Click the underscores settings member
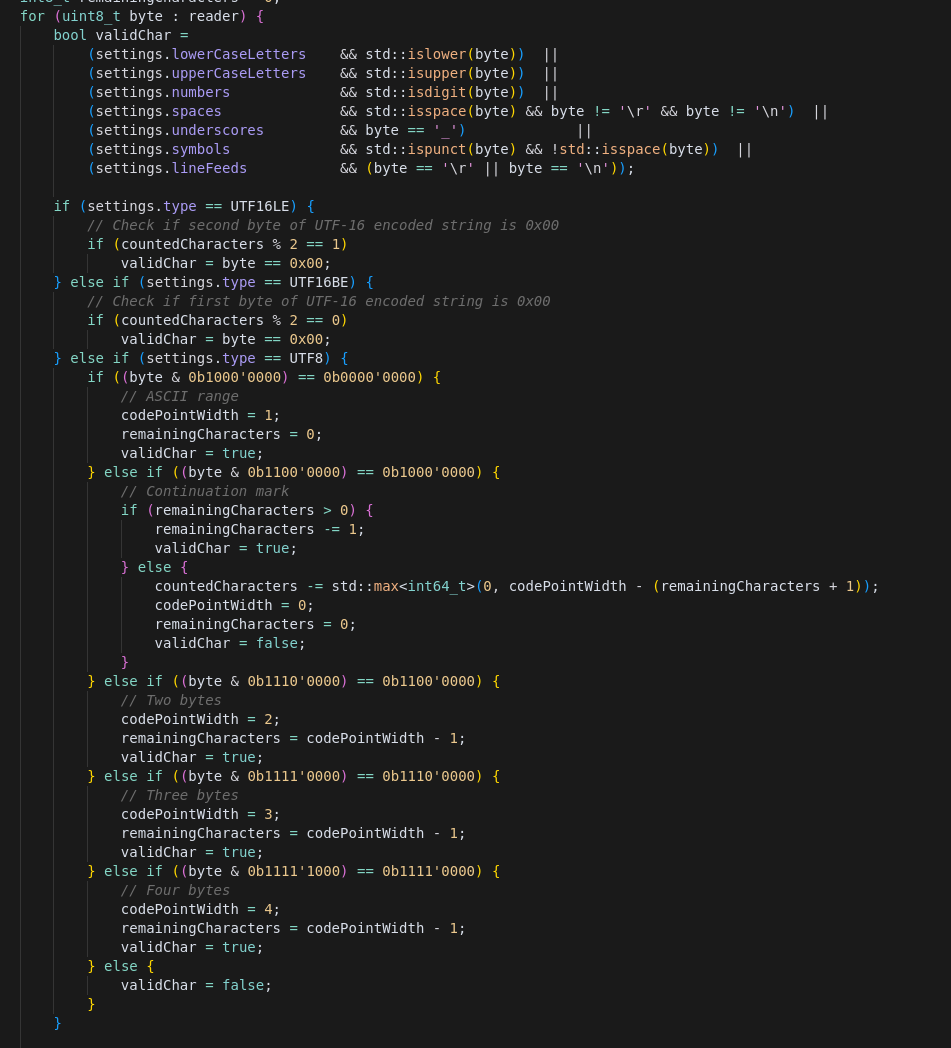The width and height of the screenshot is (951, 1048). 217,130
